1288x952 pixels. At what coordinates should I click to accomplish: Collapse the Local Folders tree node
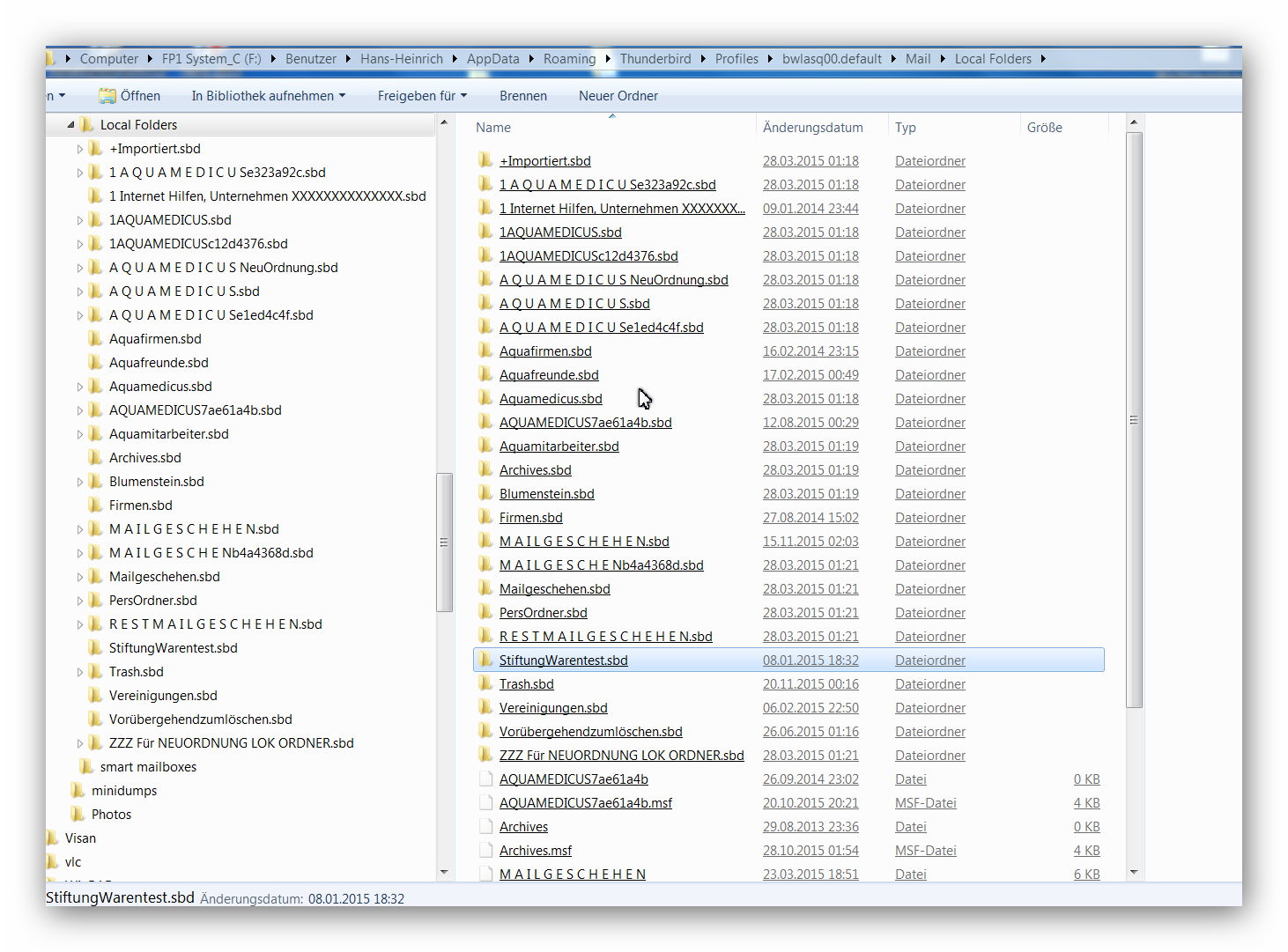click(x=70, y=125)
